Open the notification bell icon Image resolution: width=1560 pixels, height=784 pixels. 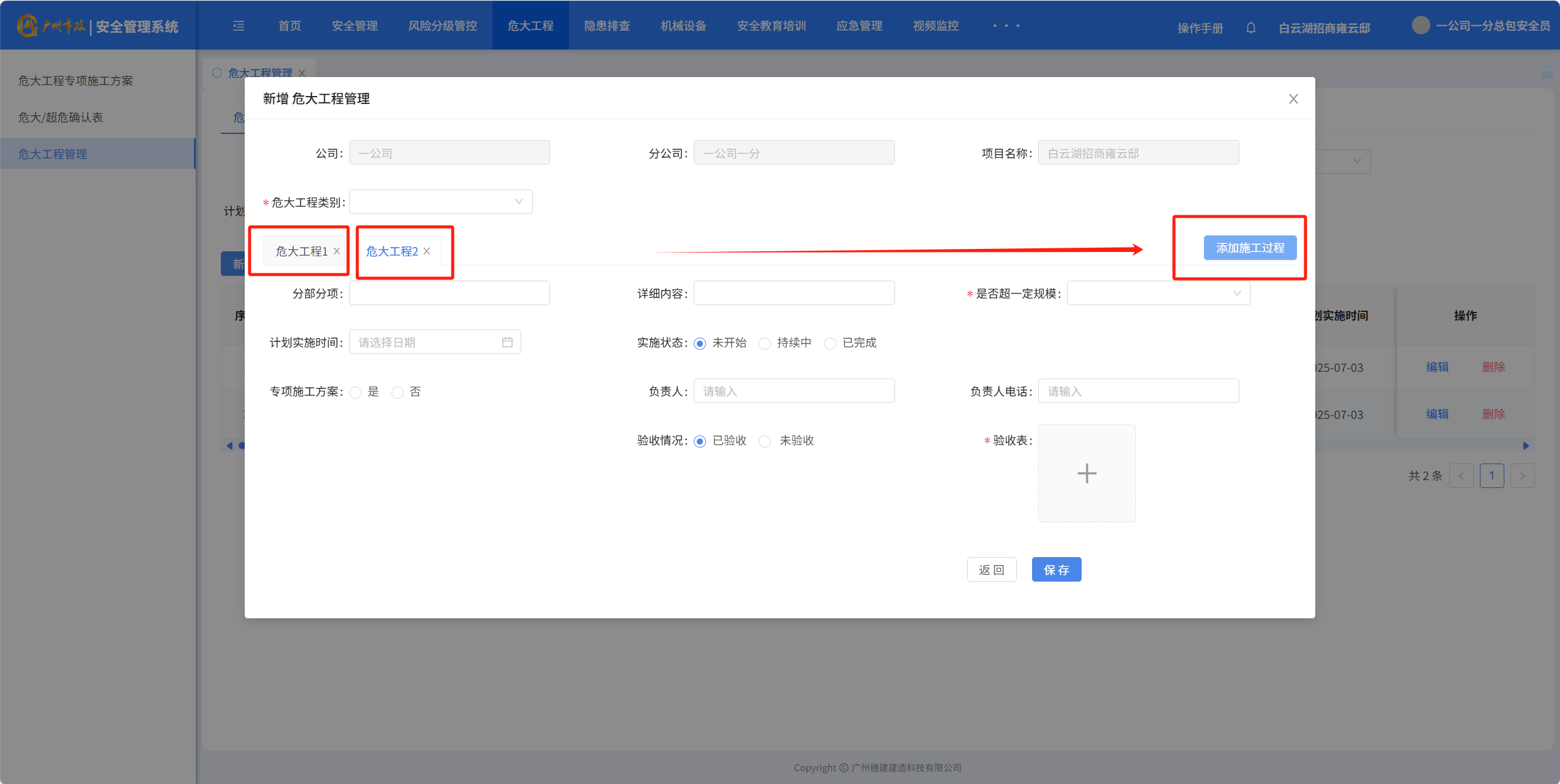click(x=1250, y=28)
